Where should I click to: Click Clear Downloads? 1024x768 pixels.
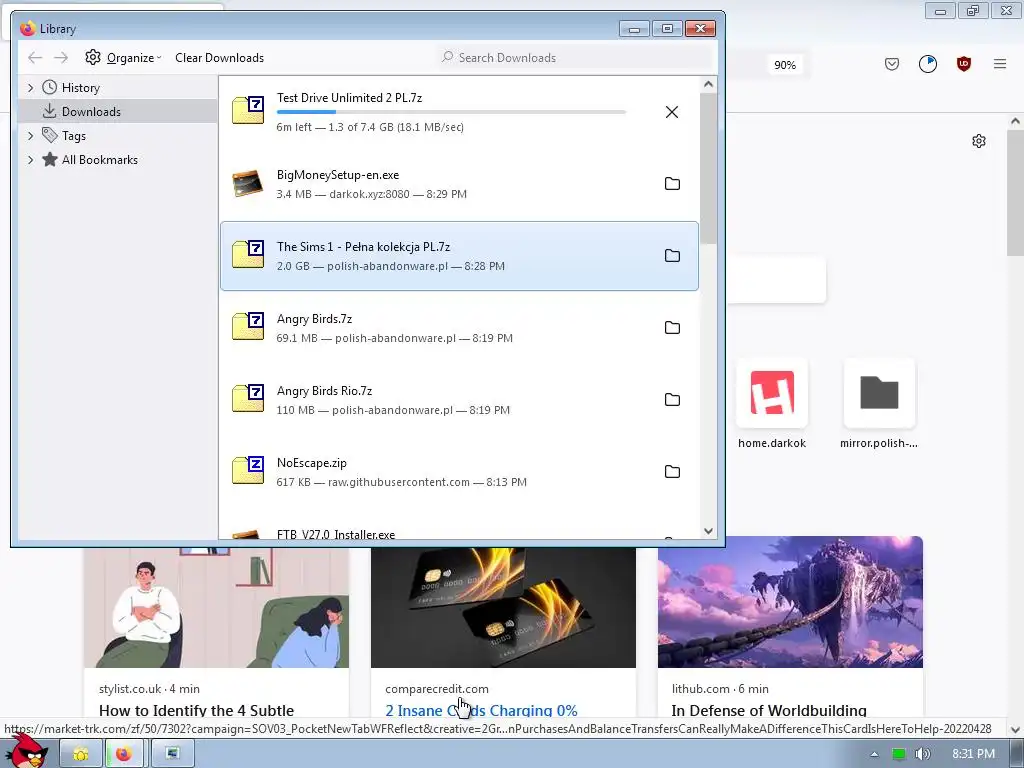pos(219,57)
